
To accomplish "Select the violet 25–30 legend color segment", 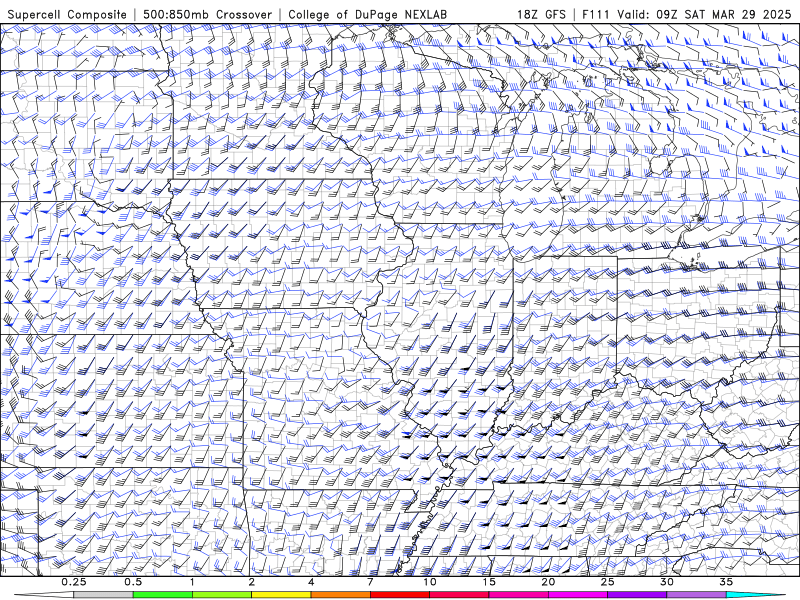I will [637, 595].
